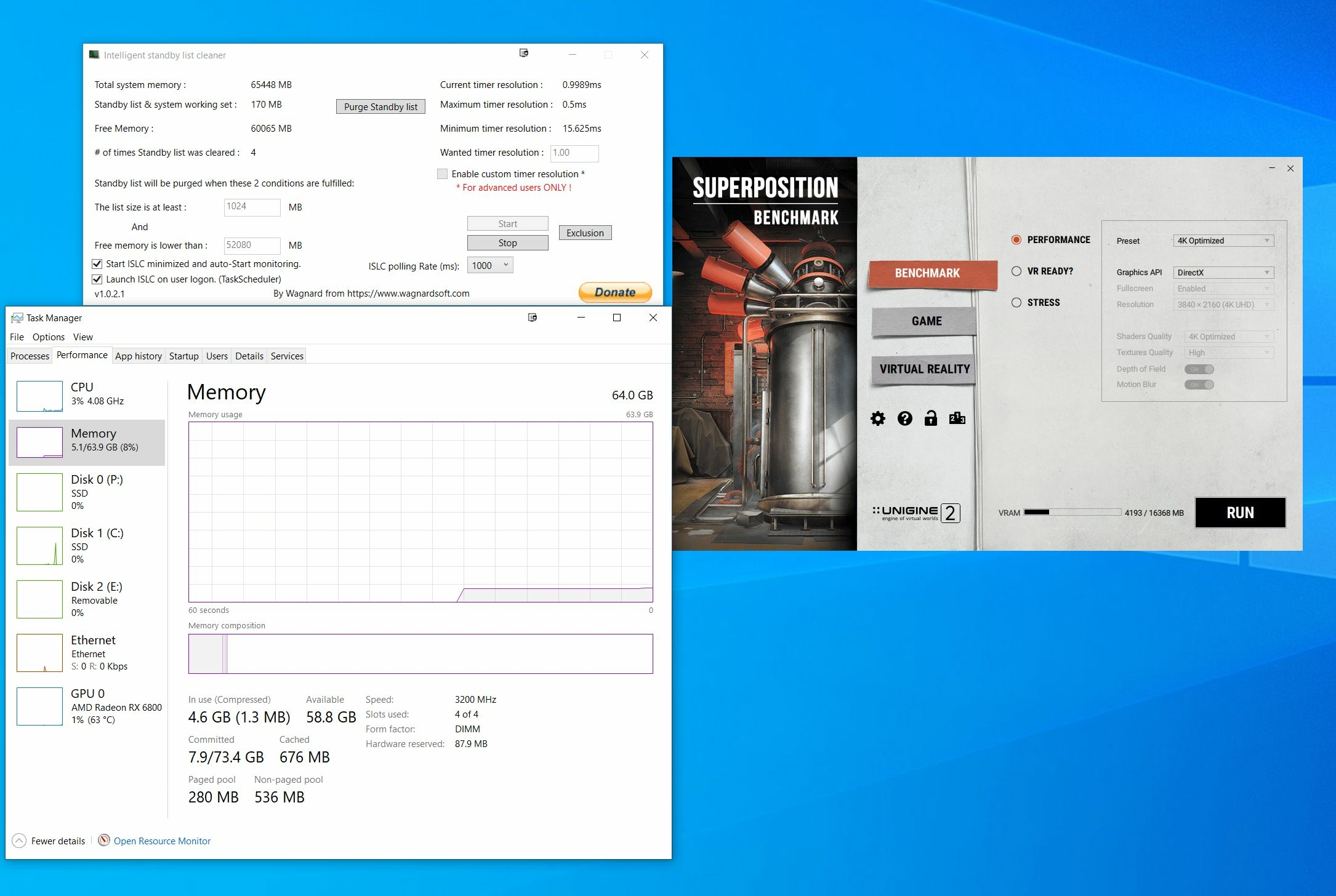1336x896 pixels.
Task: Open the View menu in Task Manager
Action: pyautogui.click(x=83, y=337)
